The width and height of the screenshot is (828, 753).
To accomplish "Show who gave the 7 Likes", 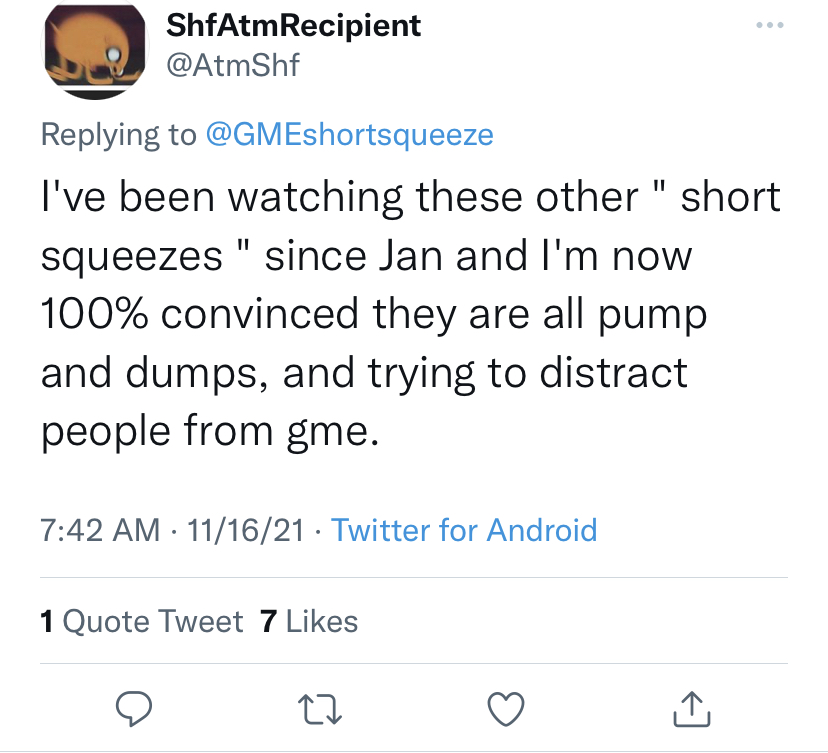I will [x=308, y=622].
